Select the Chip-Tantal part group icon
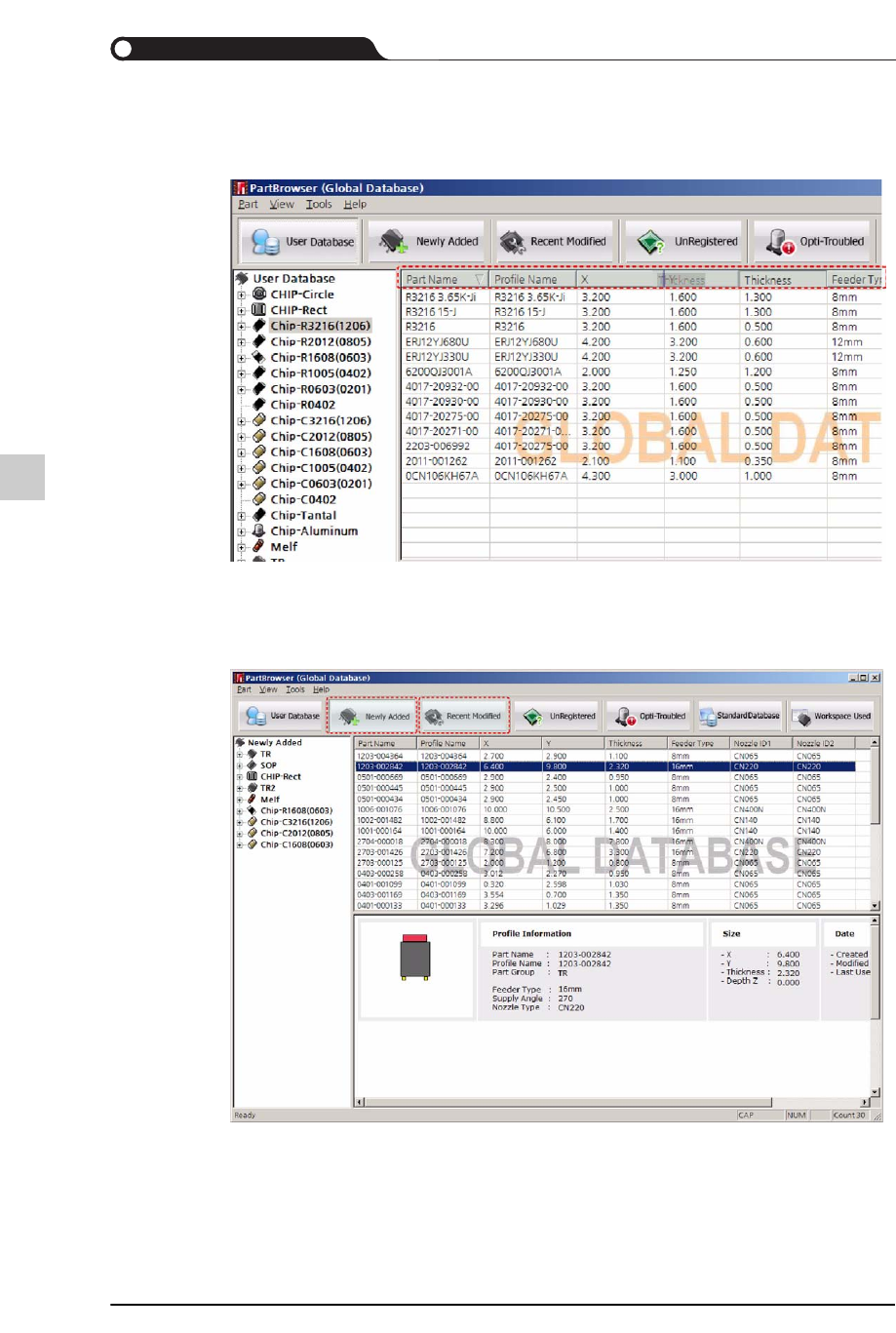 pos(259,515)
